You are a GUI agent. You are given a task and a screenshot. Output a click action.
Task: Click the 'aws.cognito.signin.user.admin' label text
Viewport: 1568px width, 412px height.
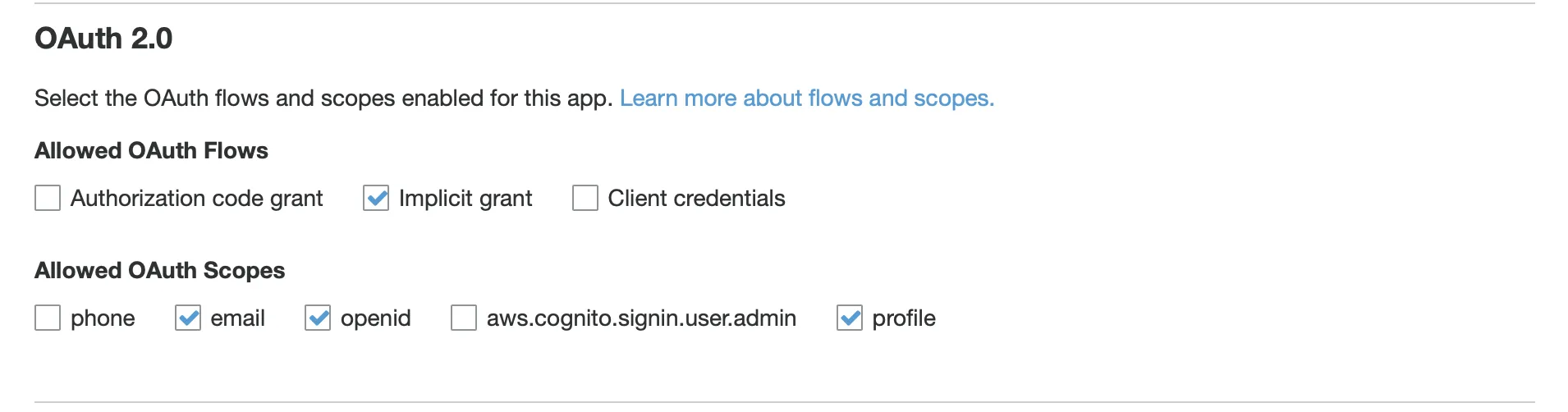click(641, 318)
